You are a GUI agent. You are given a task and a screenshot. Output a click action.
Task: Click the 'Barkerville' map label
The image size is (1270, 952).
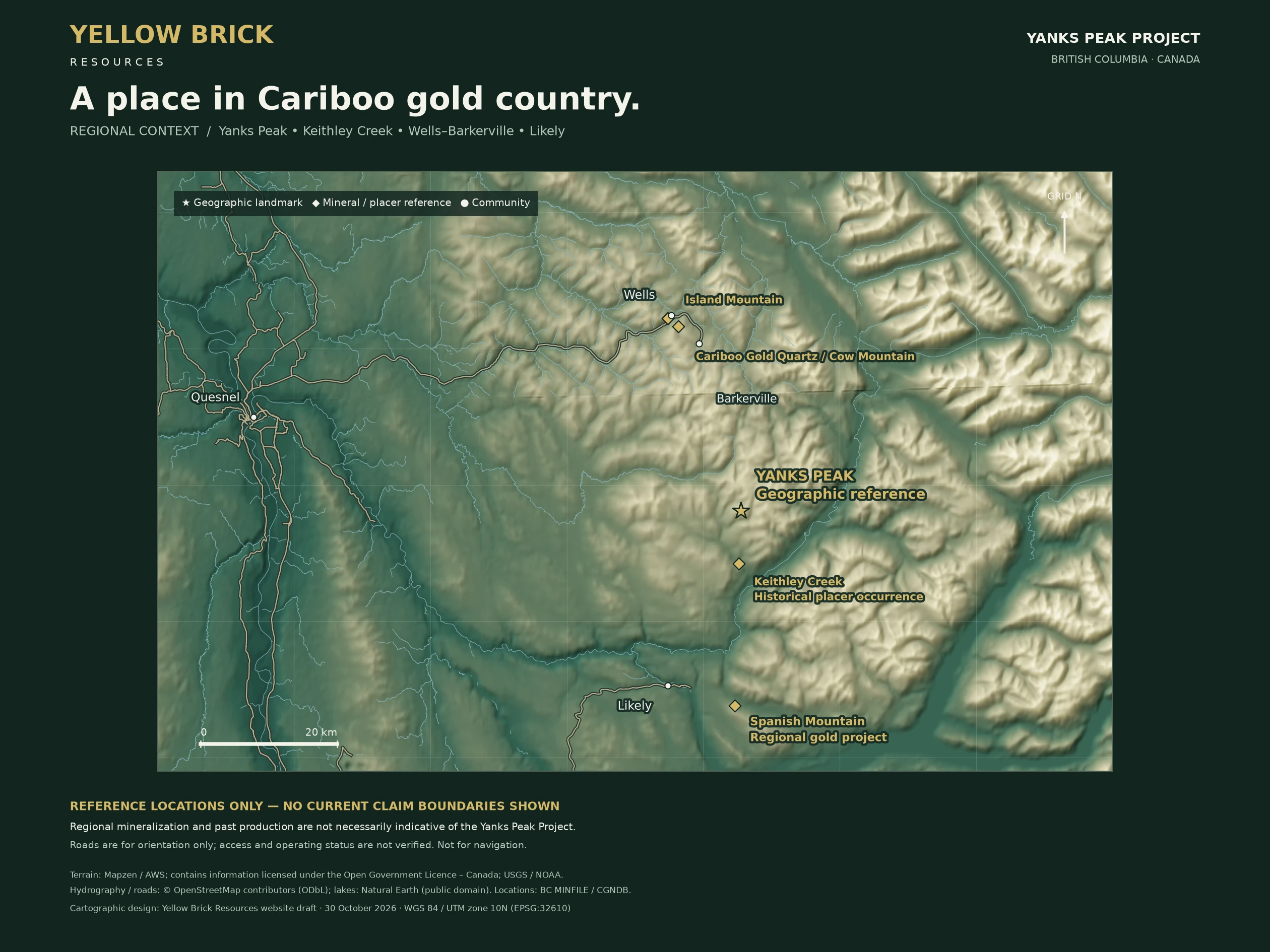[747, 398]
